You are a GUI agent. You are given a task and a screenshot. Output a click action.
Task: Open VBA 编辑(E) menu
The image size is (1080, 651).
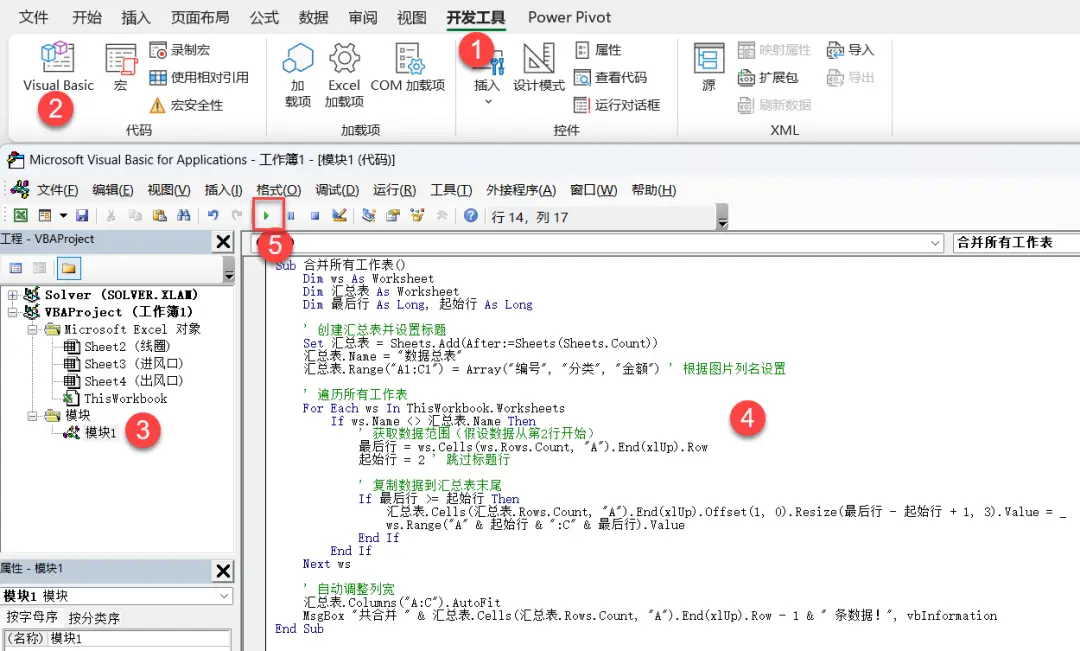click(x=113, y=190)
